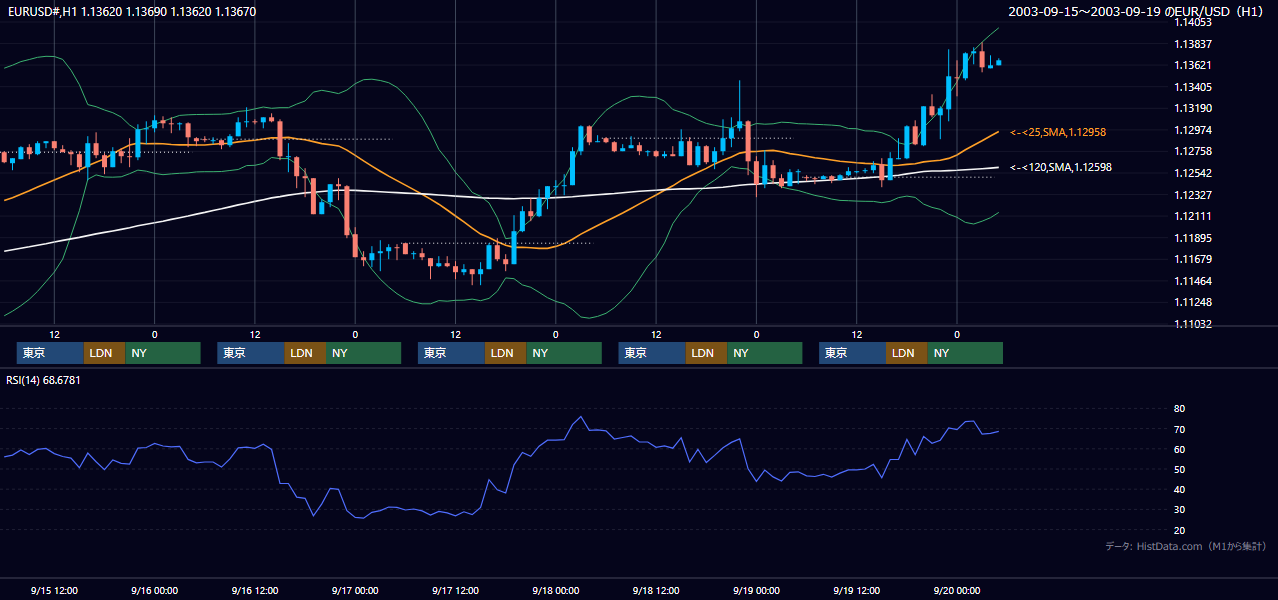Click RSI axis level 30
The image size is (1278, 600).
(1180, 509)
